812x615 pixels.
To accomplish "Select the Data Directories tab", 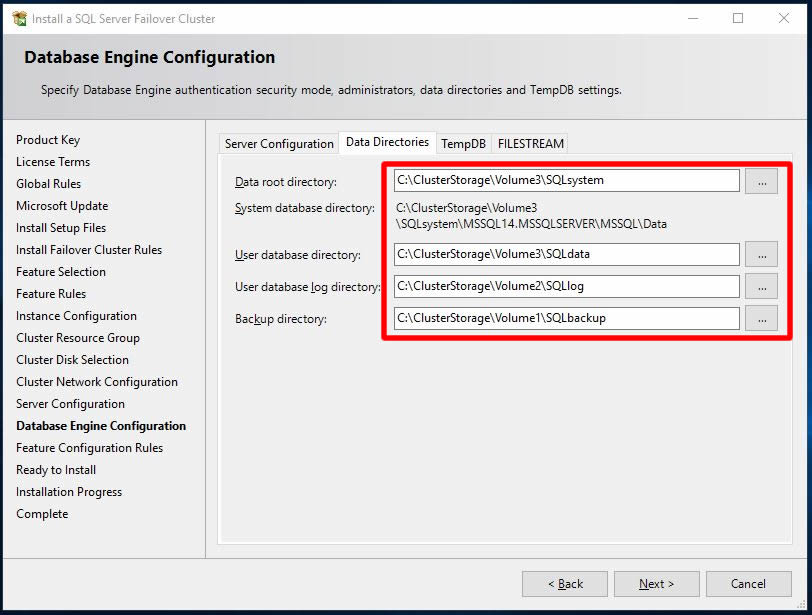I will pyautogui.click(x=387, y=143).
